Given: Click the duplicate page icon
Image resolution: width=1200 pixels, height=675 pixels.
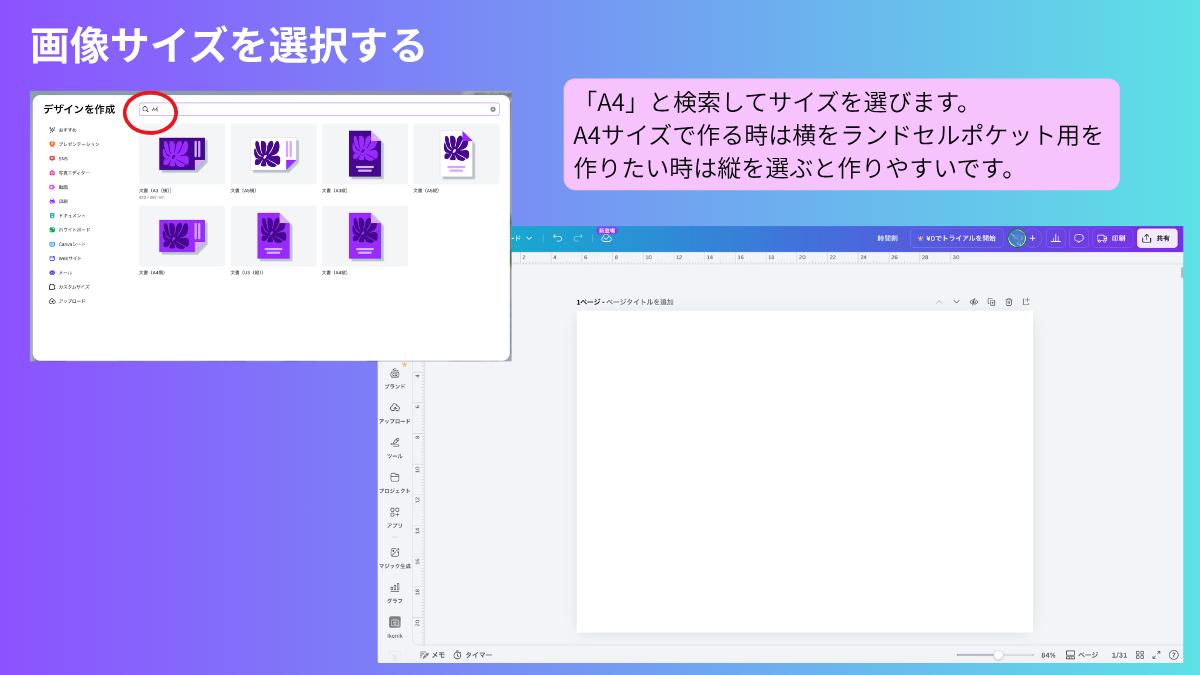Looking at the screenshot, I should pyautogui.click(x=991, y=302).
